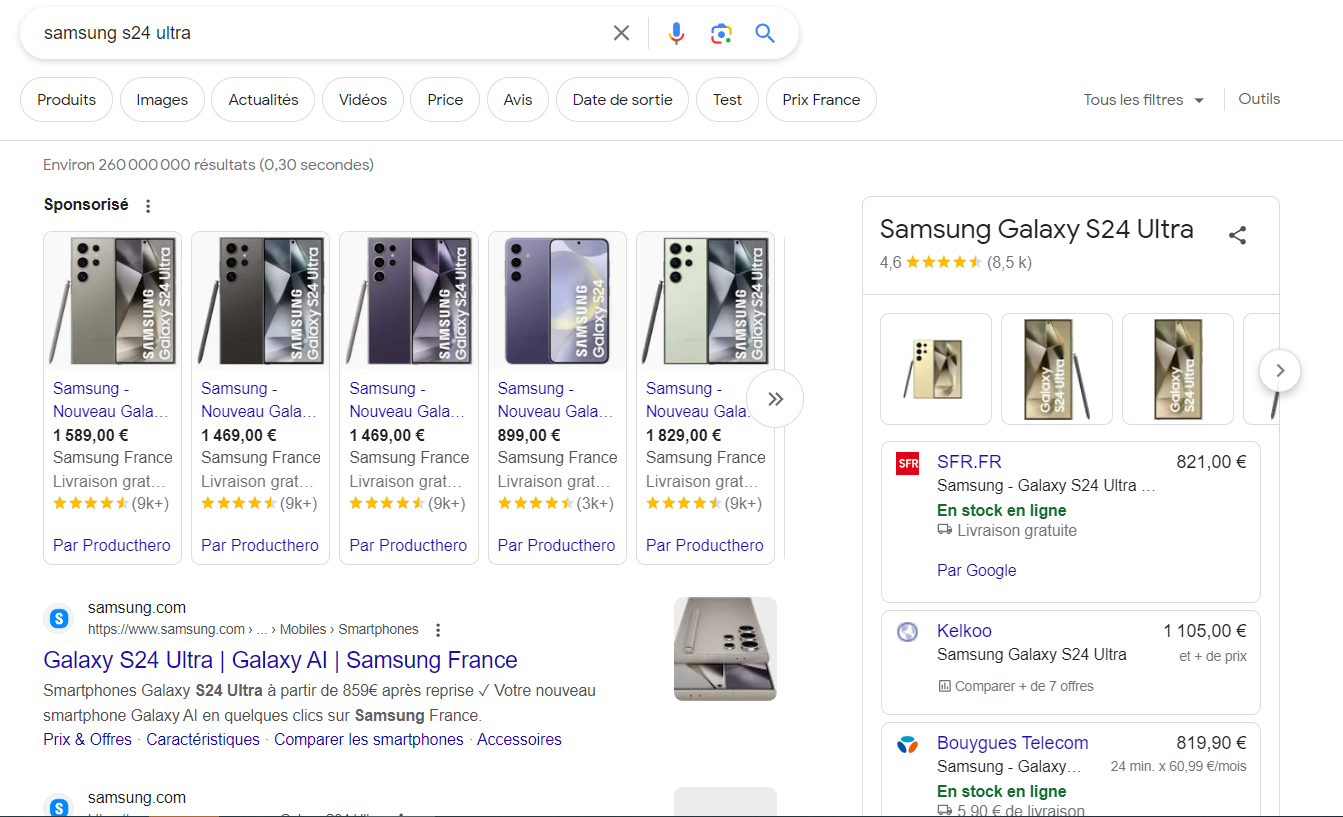Click the blue magnifying glass search icon
Screen dimensions: 1343x817
(765, 33)
